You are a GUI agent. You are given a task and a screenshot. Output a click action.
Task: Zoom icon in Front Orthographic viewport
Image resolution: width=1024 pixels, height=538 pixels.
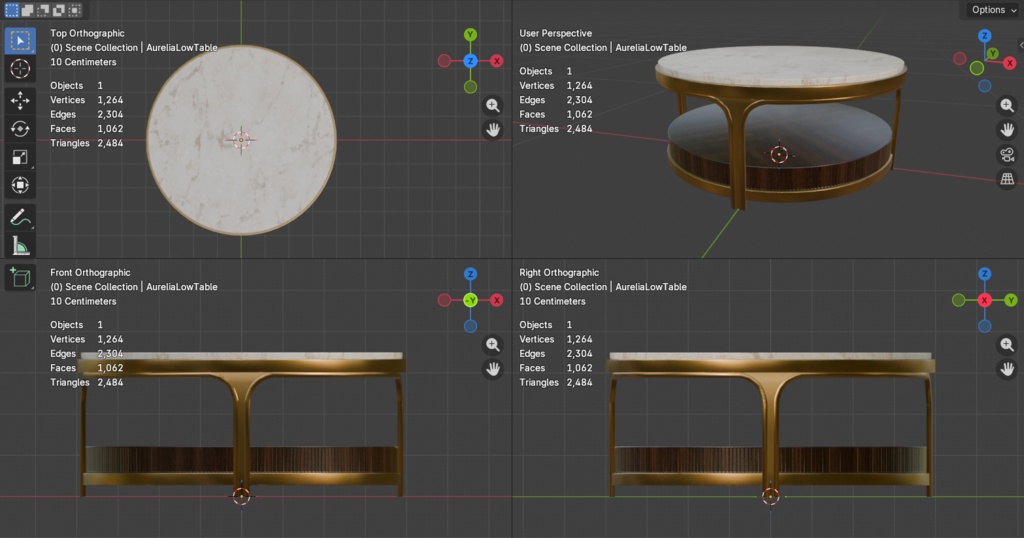493,344
